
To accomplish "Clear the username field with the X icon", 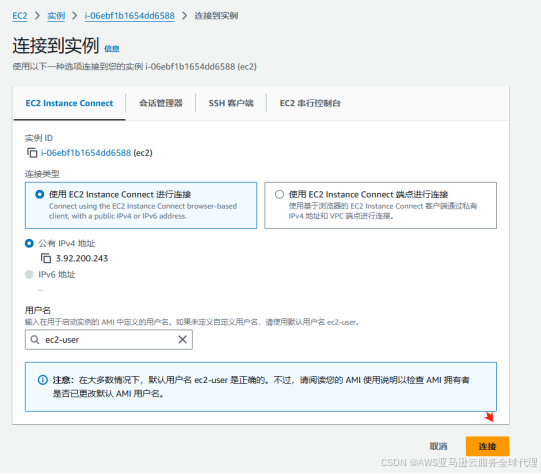I will (183, 339).
